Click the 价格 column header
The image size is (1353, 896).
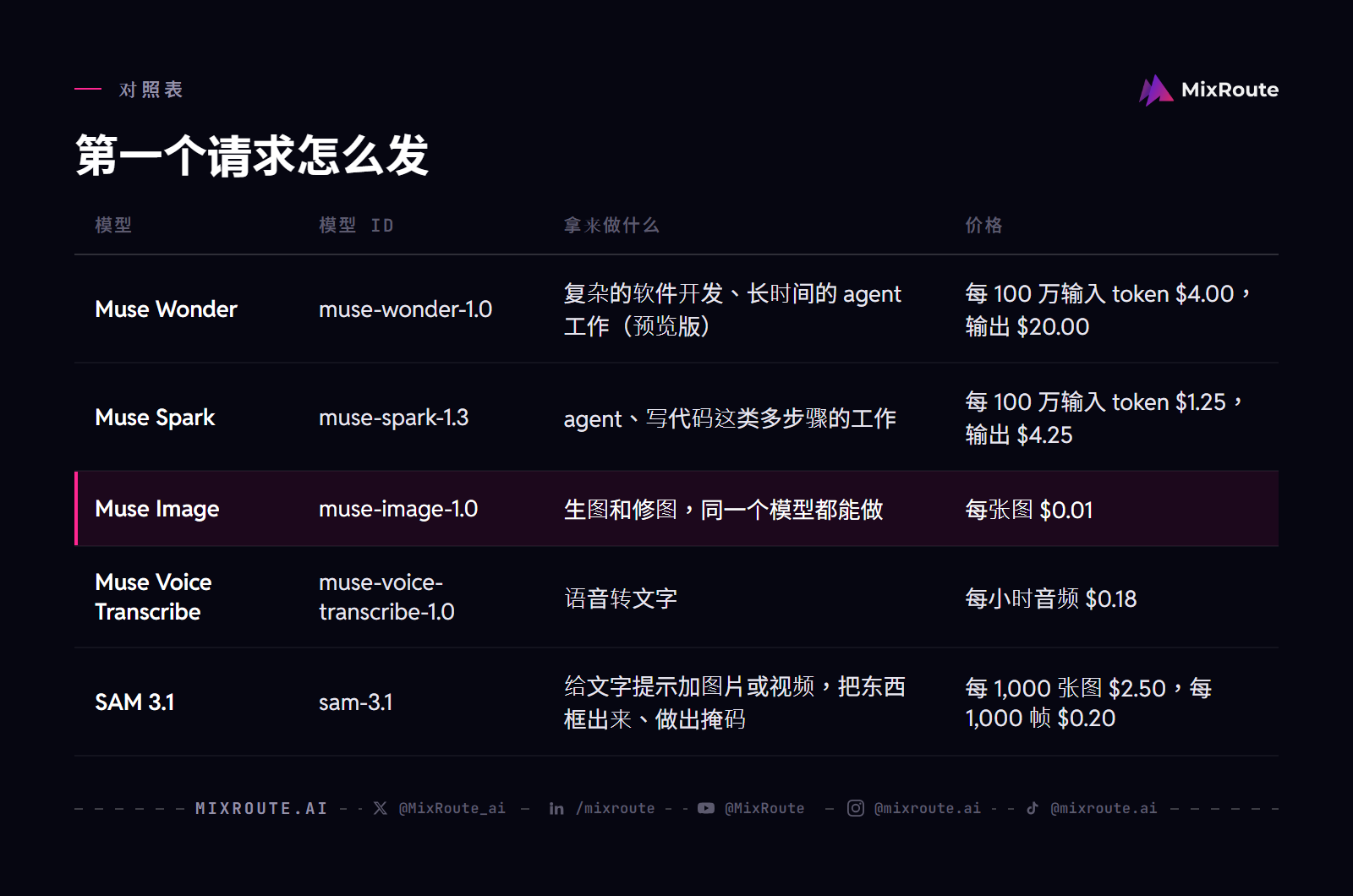click(984, 225)
